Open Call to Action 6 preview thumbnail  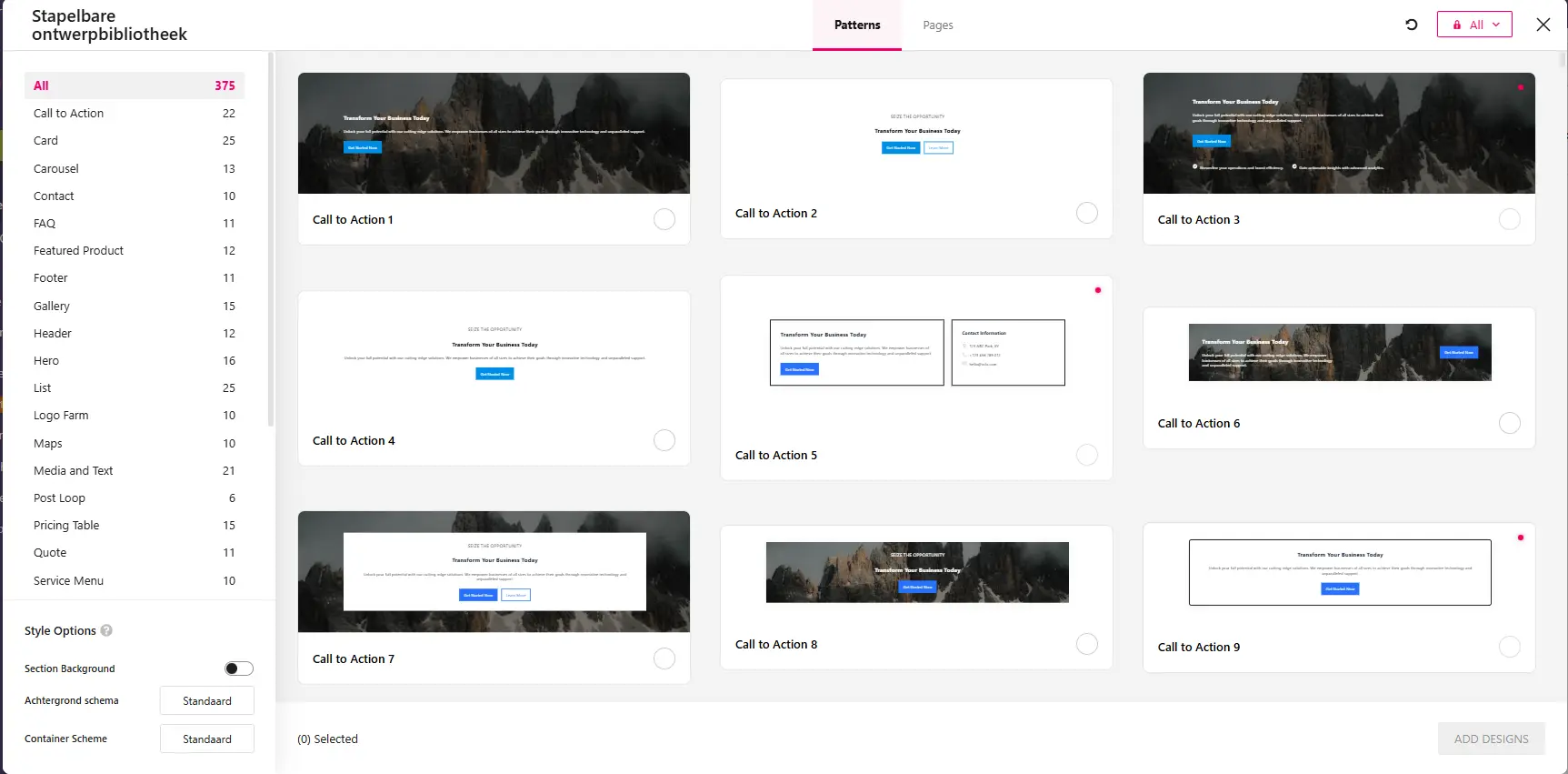(x=1339, y=353)
